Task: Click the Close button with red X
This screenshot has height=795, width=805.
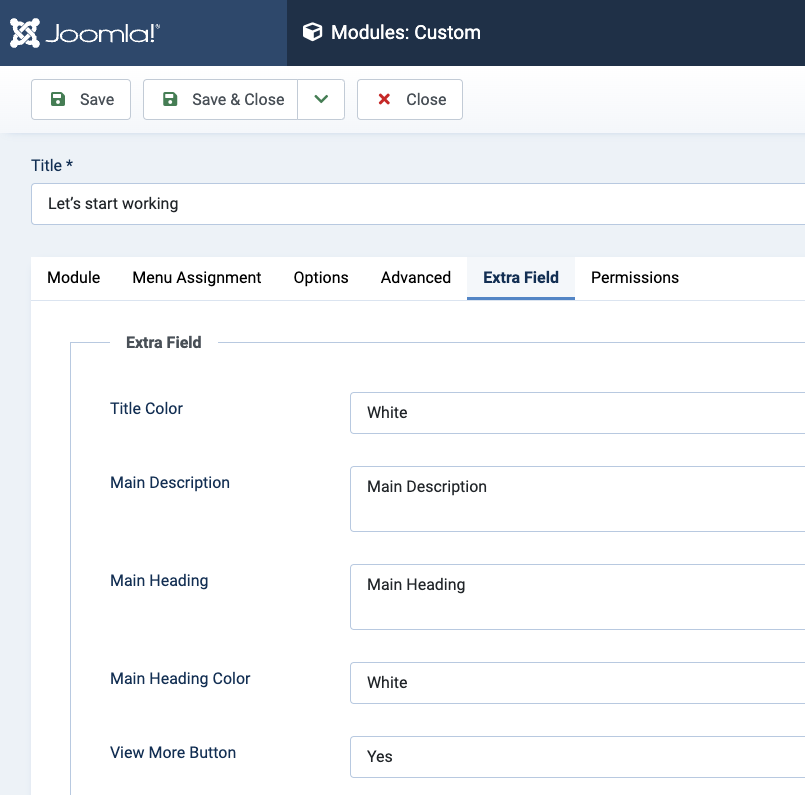Action: point(410,100)
